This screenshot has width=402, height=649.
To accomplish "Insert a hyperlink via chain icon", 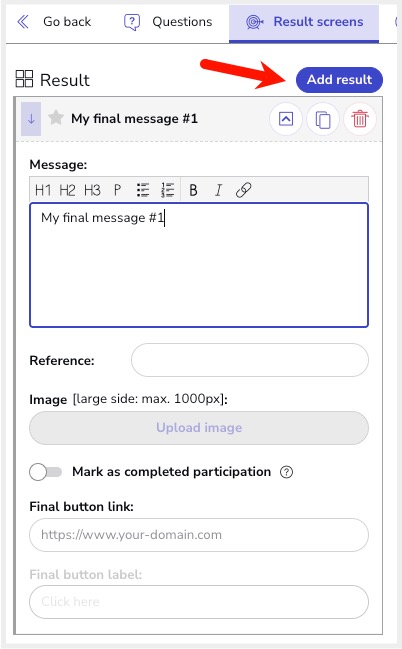I will click(243, 190).
